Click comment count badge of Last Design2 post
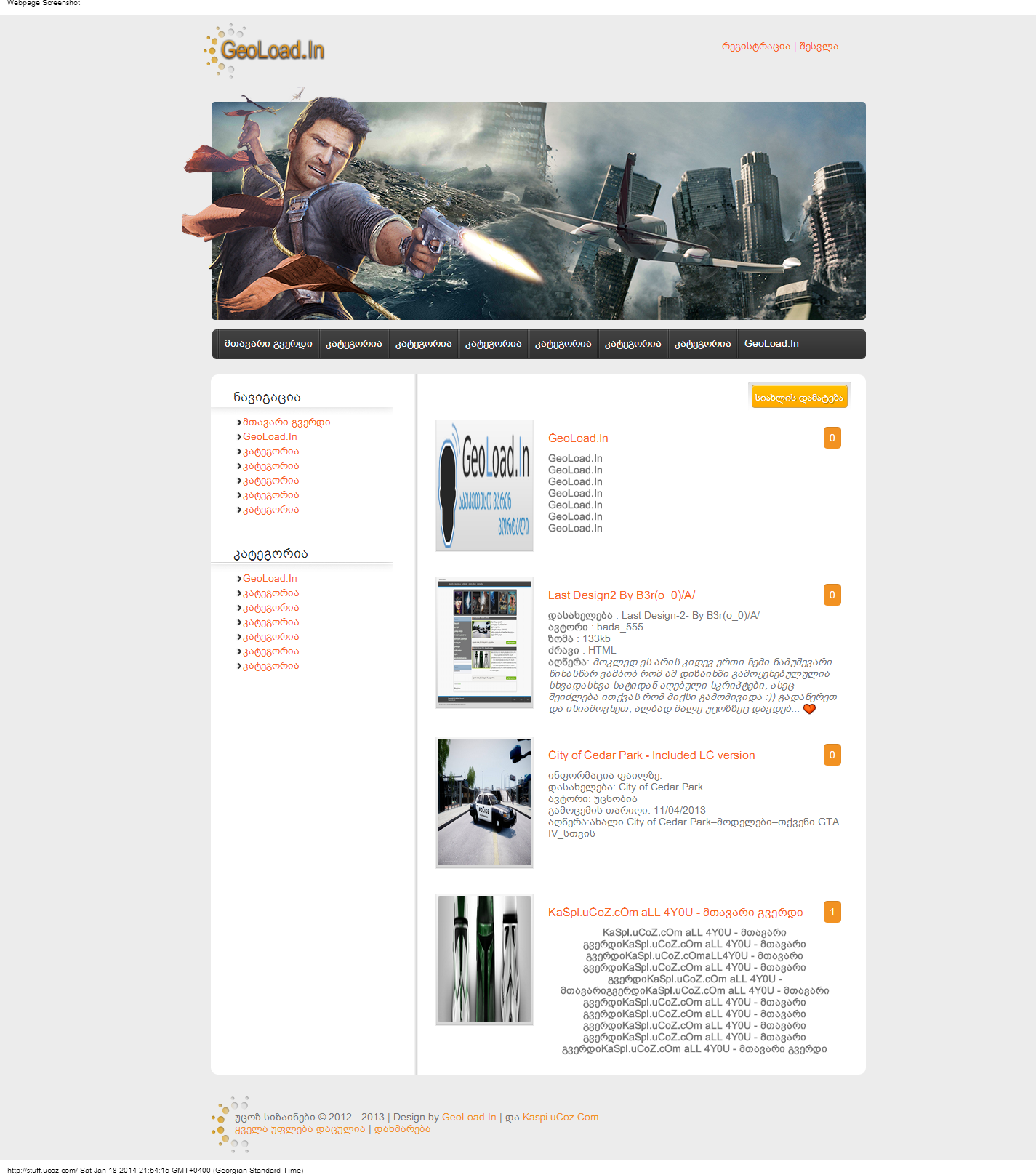The width and height of the screenshot is (1036, 1175). click(832, 595)
